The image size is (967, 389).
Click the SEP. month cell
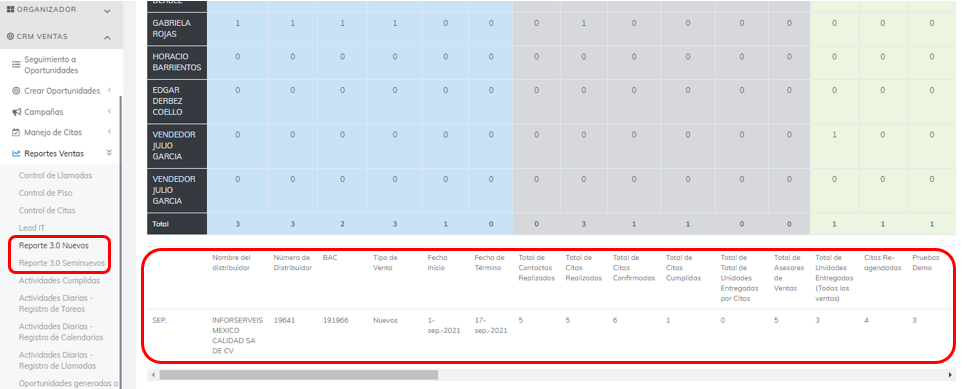click(x=160, y=321)
